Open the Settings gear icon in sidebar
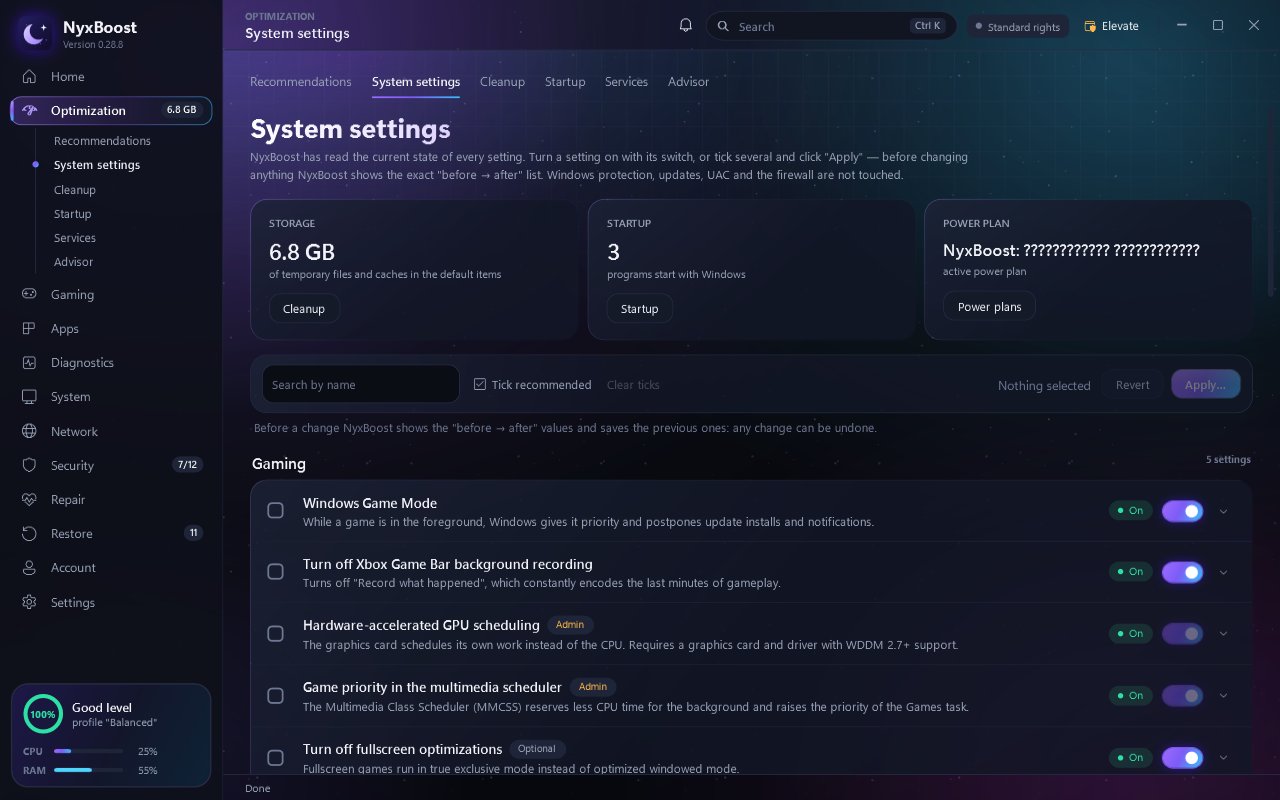This screenshot has height=800, width=1280. [x=30, y=603]
